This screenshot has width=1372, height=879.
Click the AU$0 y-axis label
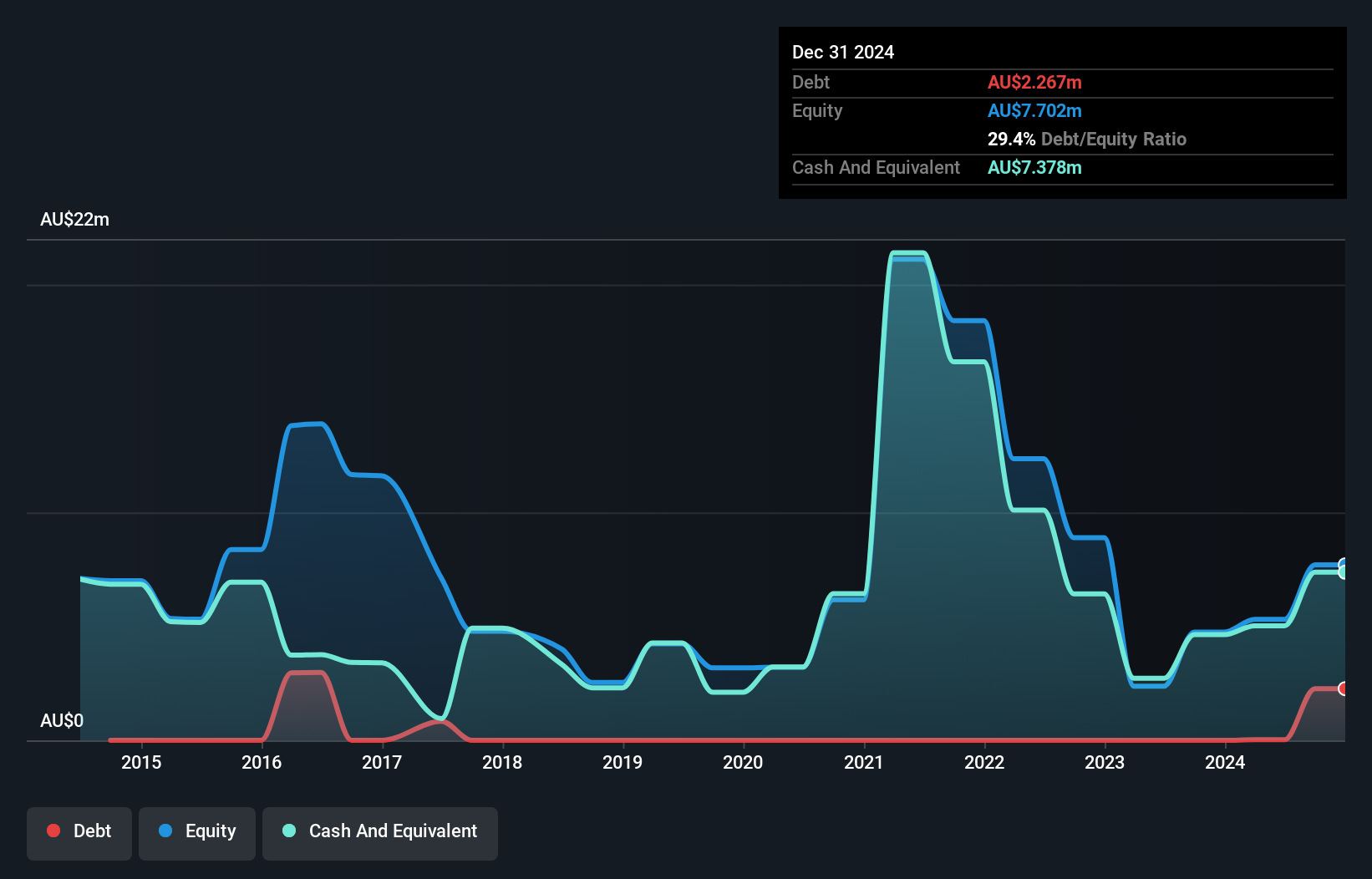[x=62, y=720]
